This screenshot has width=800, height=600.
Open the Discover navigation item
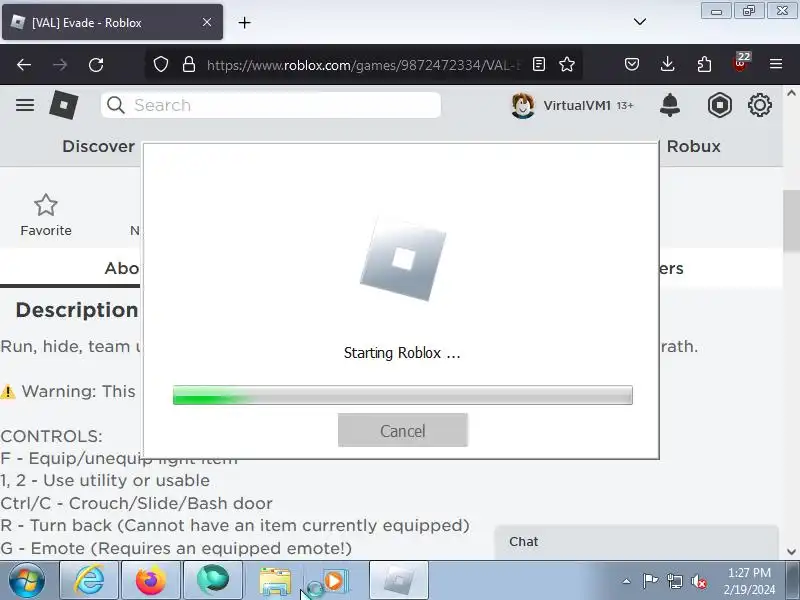[98, 146]
